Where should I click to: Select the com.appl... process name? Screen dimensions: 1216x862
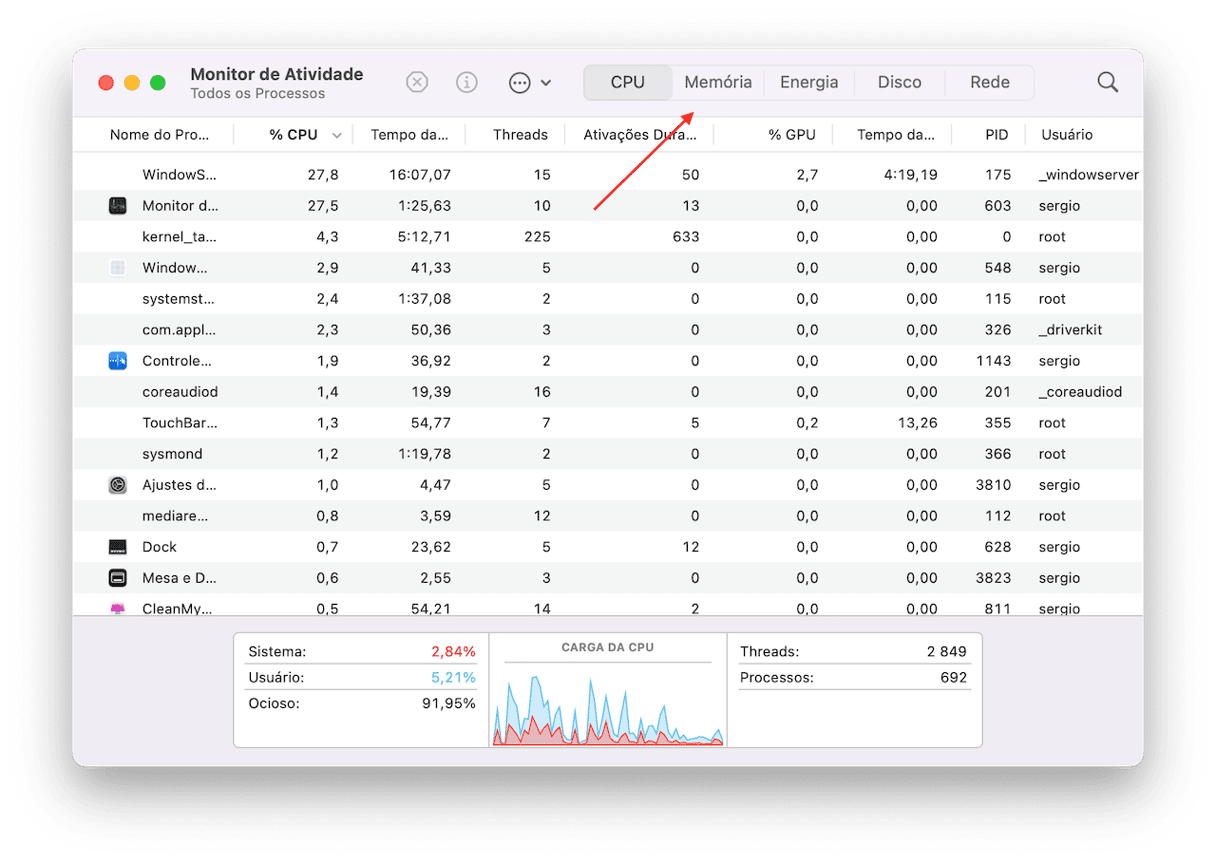179,330
